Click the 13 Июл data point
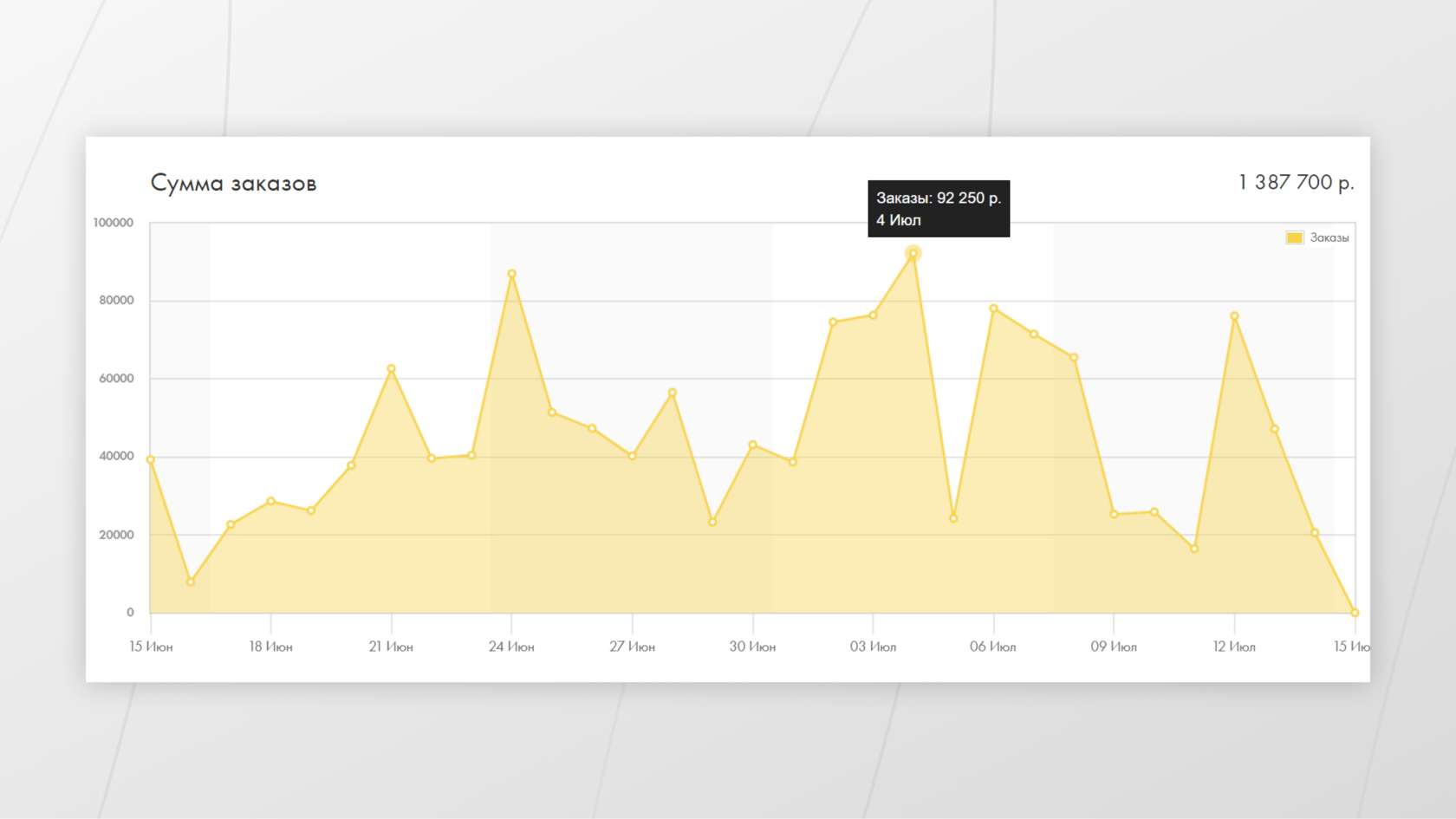The image size is (1456, 819). point(1275,429)
